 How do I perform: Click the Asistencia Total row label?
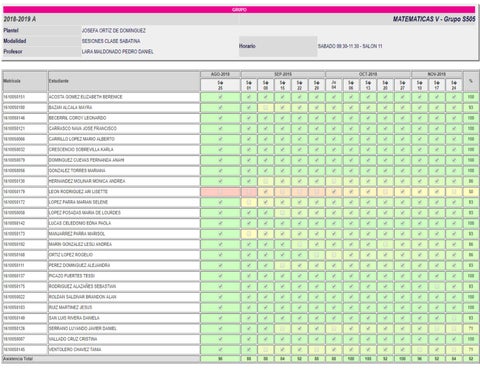pyautogui.click(x=18, y=359)
